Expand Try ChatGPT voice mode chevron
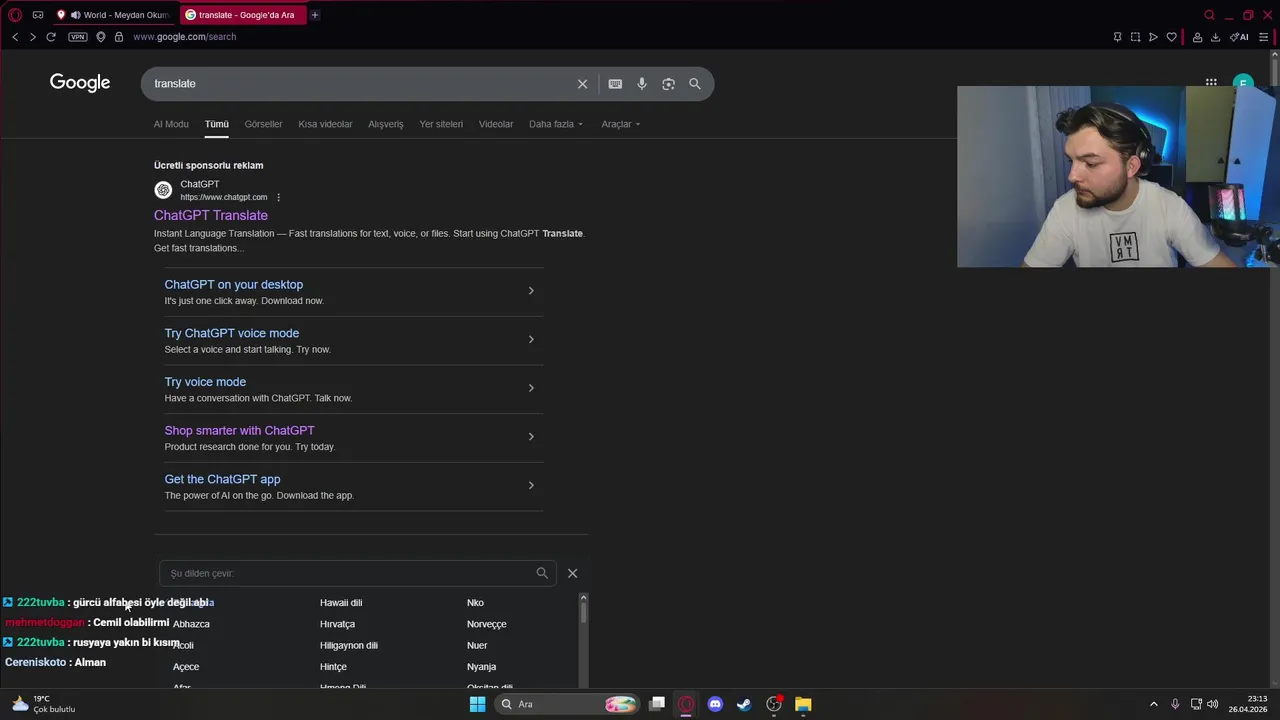Image resolution: width=1280 pixels, height=720 pixels. [531, 340]
